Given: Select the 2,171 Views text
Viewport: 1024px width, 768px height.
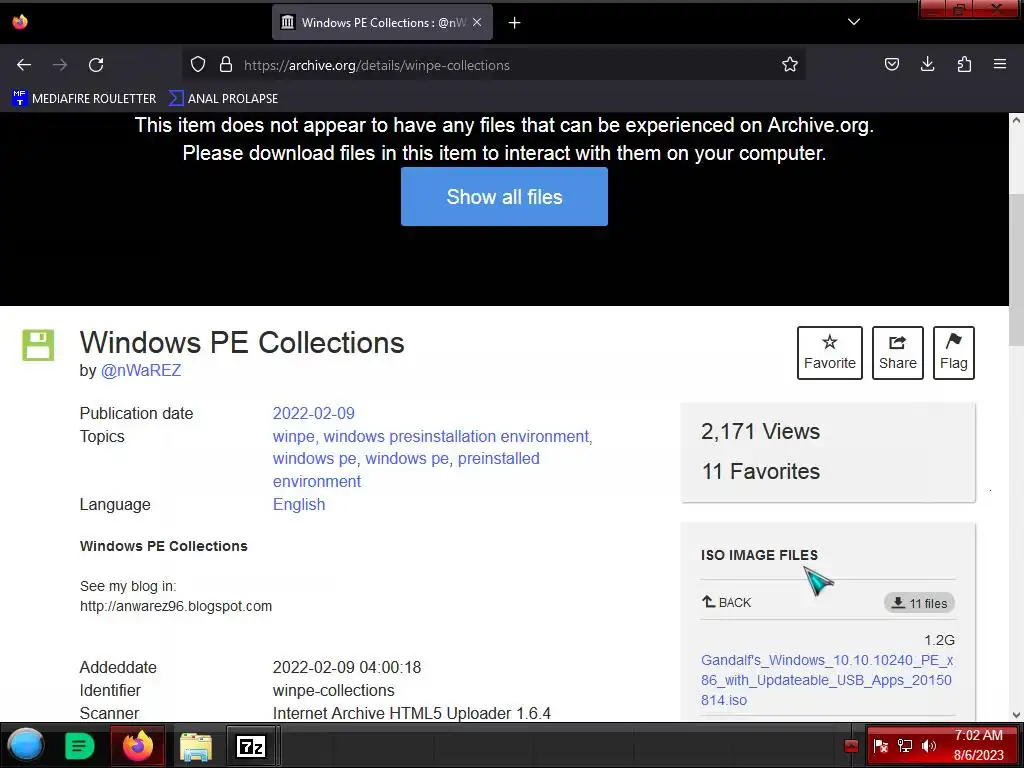Looking at the screenshot, I should (760, 431).
